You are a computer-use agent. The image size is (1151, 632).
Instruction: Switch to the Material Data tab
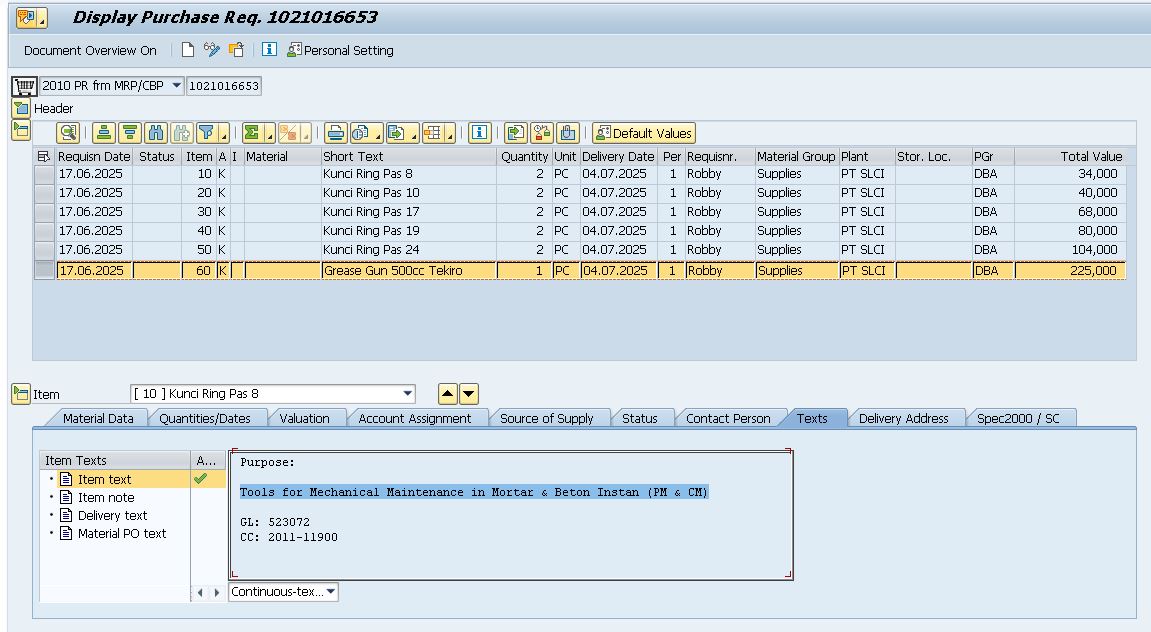click(x=98, y=418)
